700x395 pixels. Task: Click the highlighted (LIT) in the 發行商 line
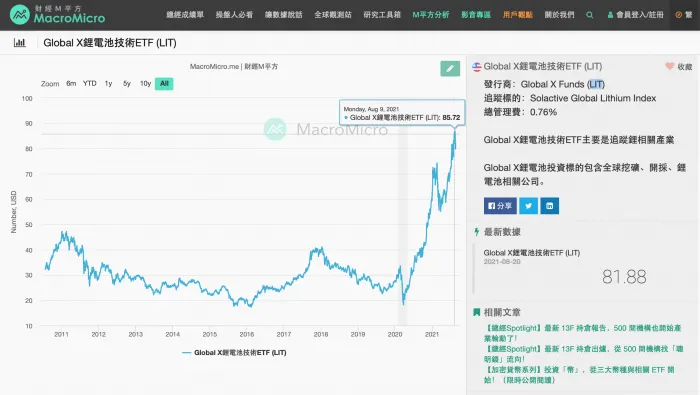coord(596,84)
